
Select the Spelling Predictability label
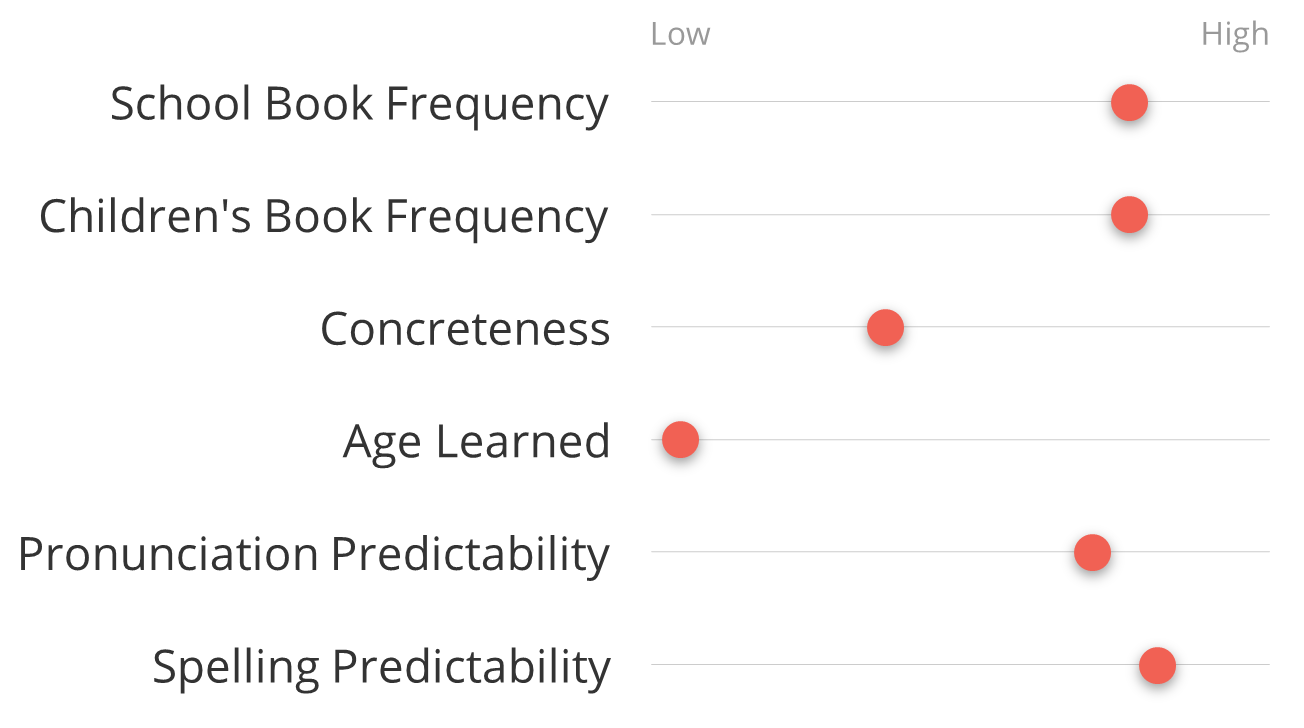pos(381,667)
